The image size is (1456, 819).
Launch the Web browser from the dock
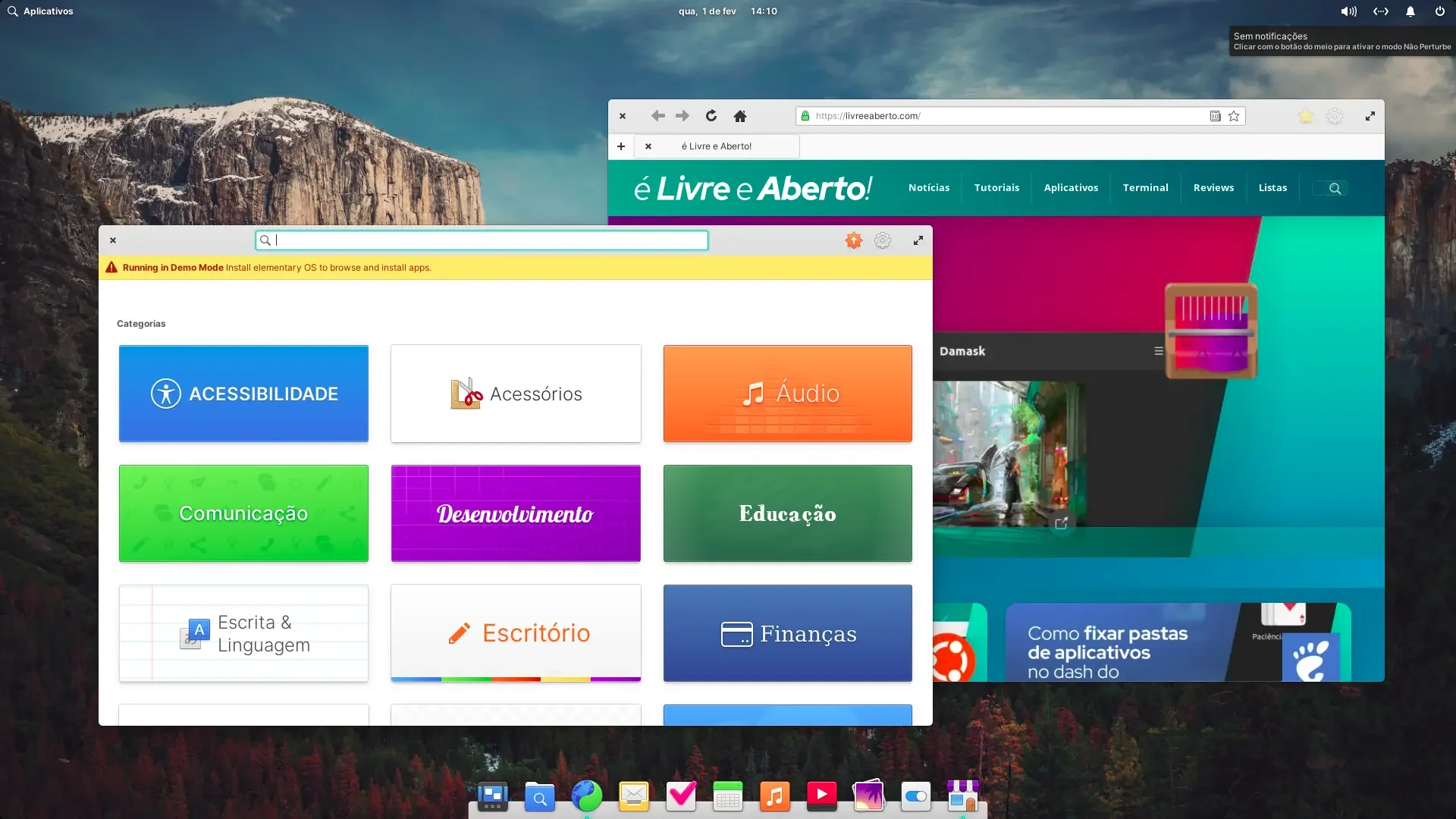click(586, 795)
